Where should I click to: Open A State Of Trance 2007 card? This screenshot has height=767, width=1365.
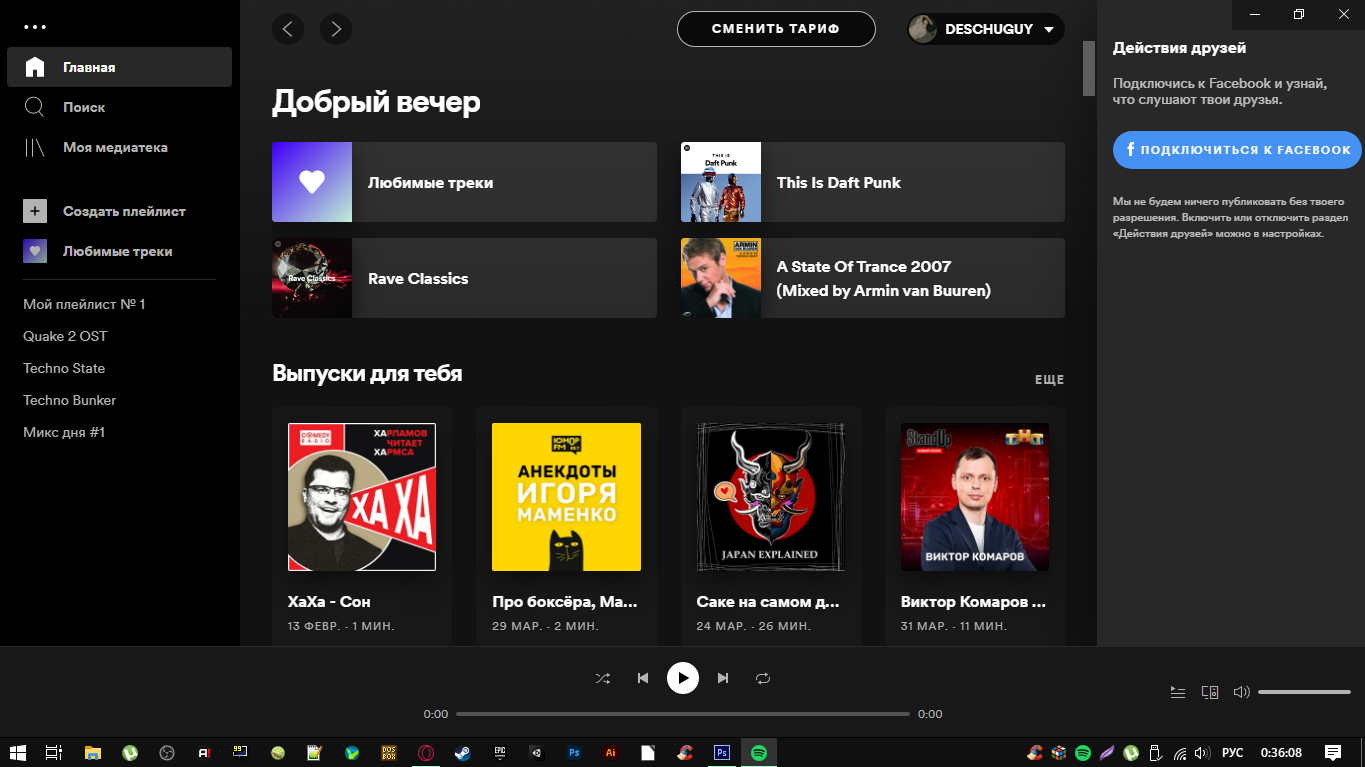point(872,278)
